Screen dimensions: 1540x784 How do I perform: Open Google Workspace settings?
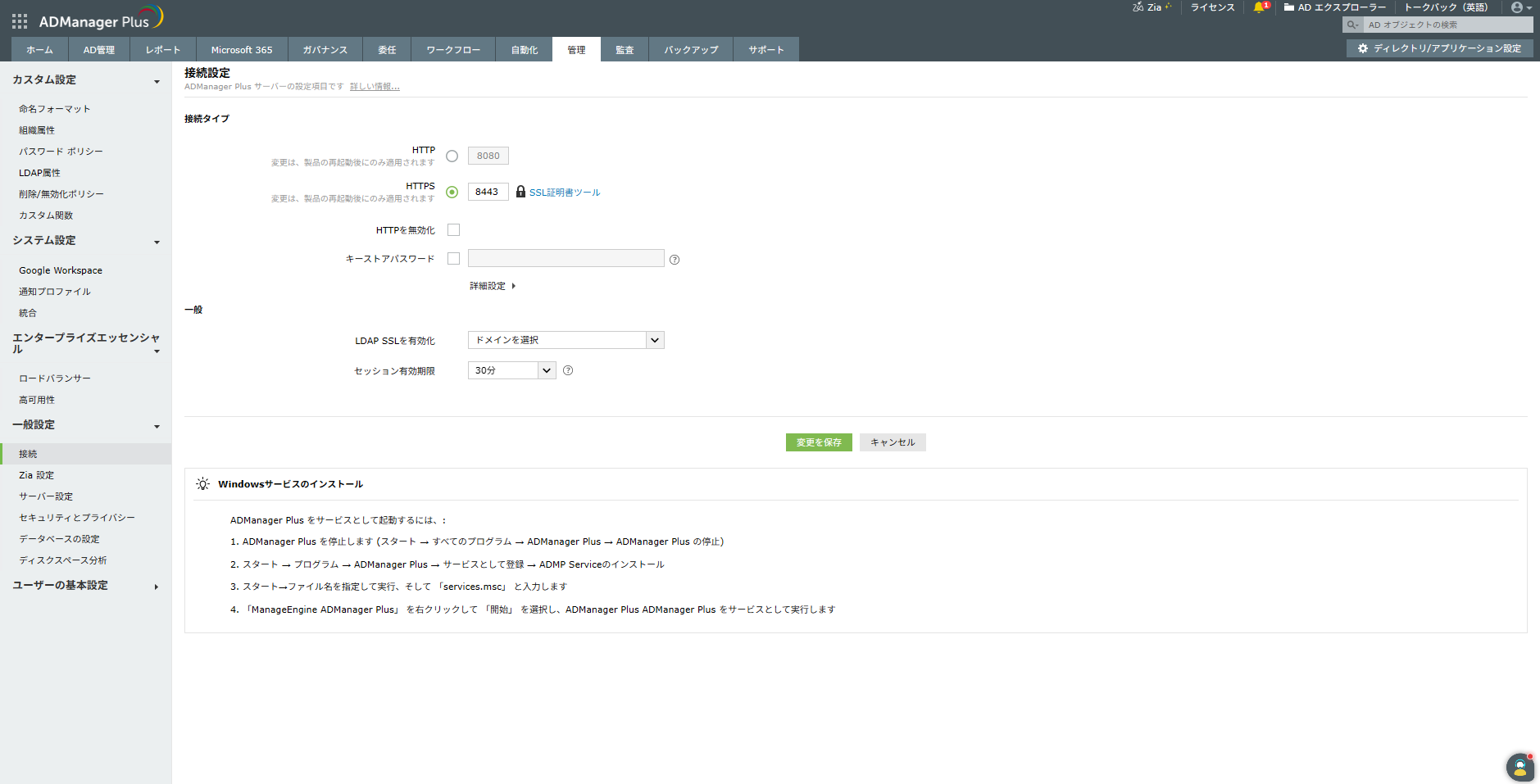(x=61, y=270)
